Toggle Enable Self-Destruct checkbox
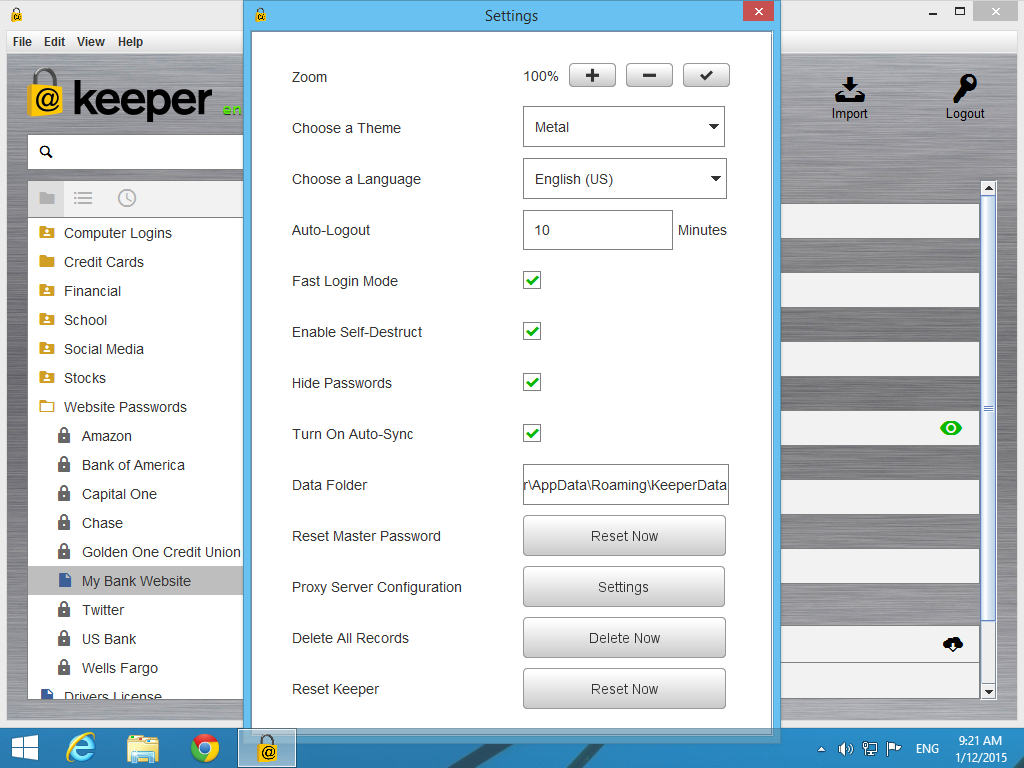 click(x=532, y=332)
